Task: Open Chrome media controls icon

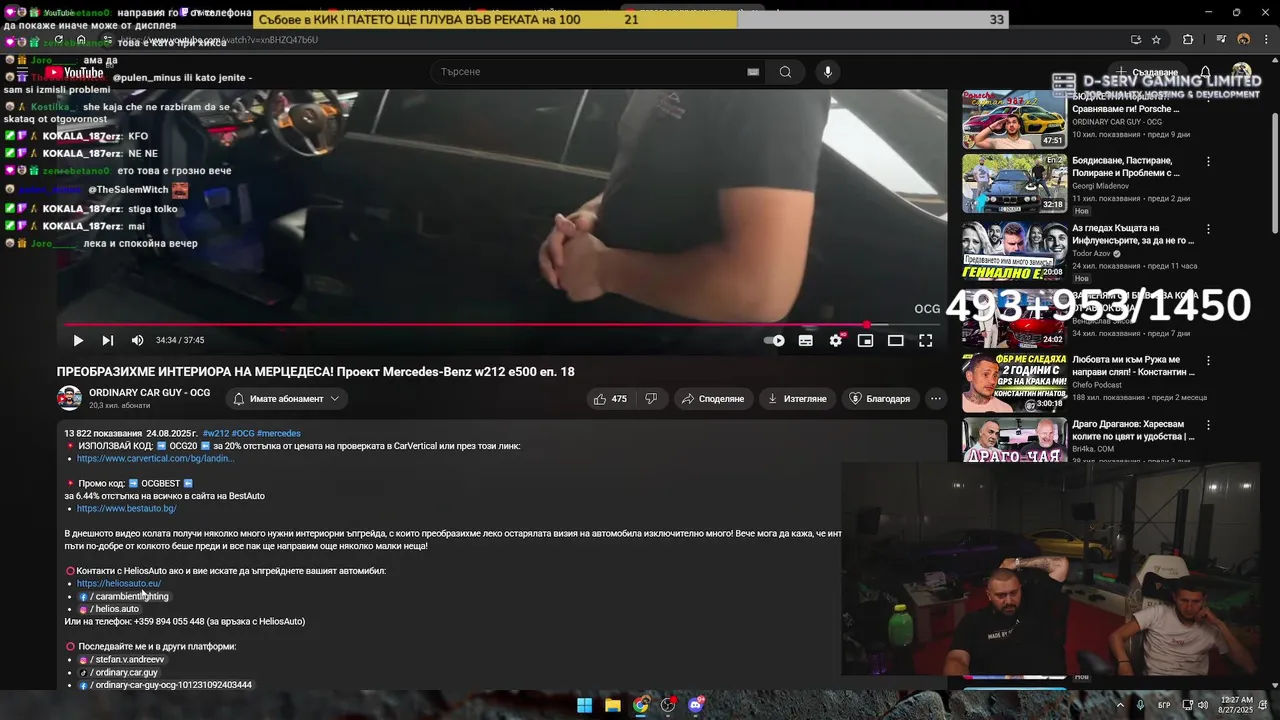Action: coord(1221,40)
